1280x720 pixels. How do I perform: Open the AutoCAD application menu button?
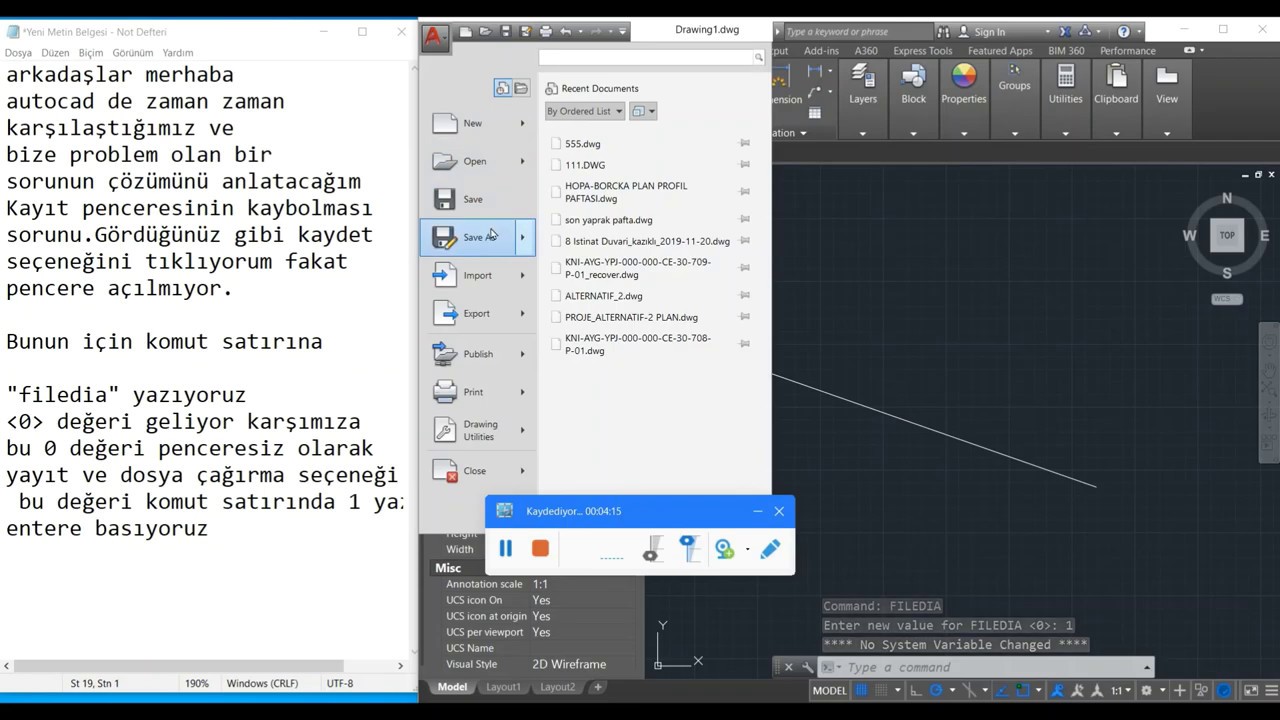coord(434,38)
